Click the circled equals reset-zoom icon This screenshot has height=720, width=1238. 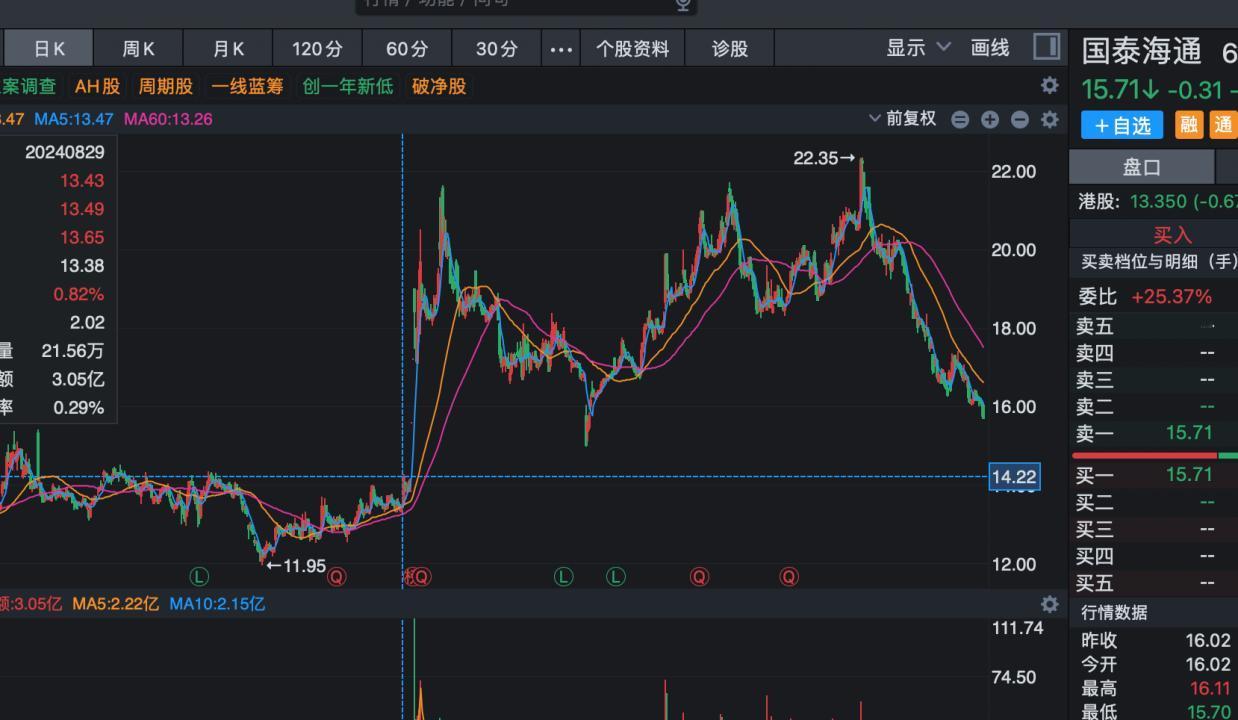pos(960,119)
